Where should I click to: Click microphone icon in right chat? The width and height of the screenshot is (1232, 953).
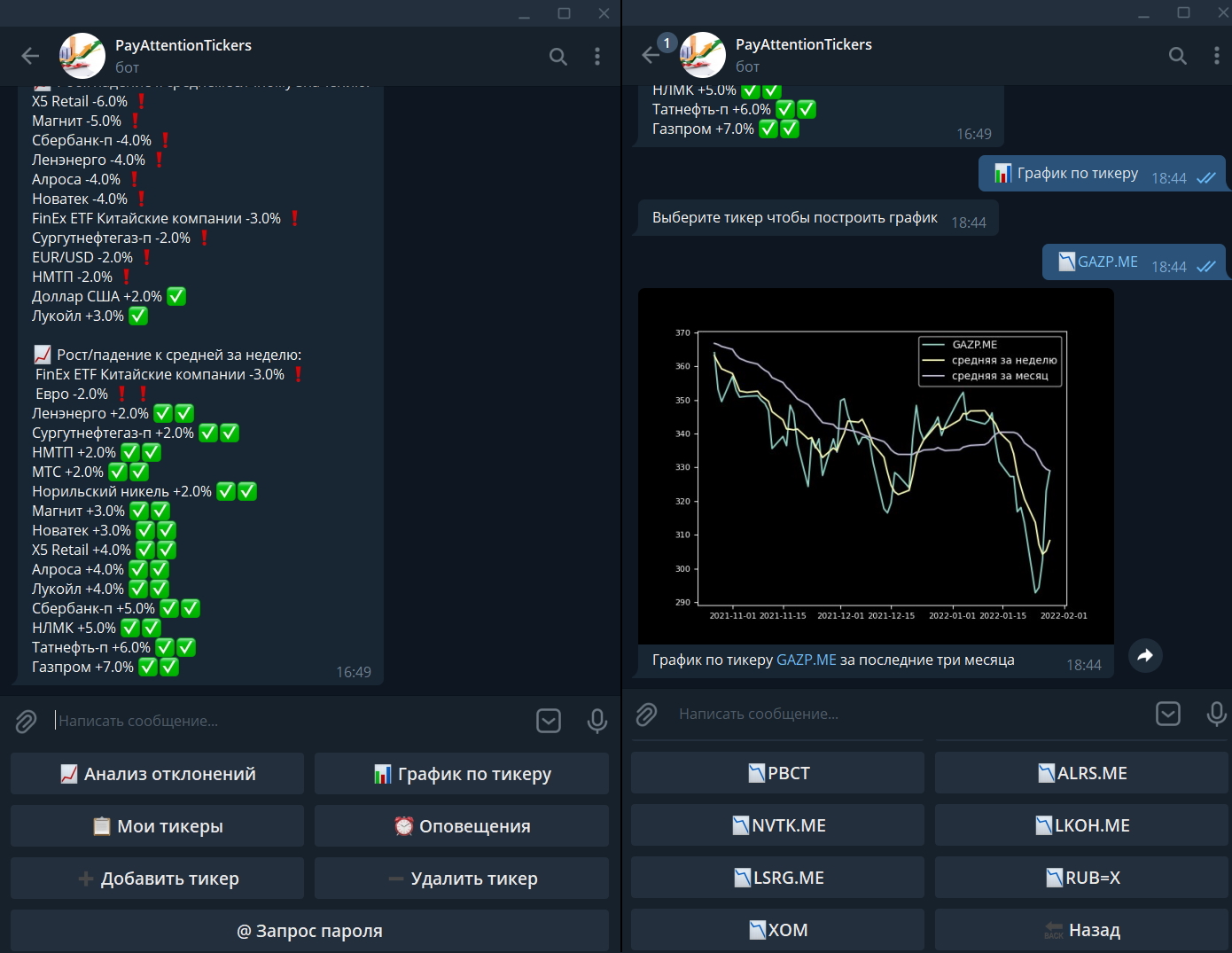tap(1216, 714)
